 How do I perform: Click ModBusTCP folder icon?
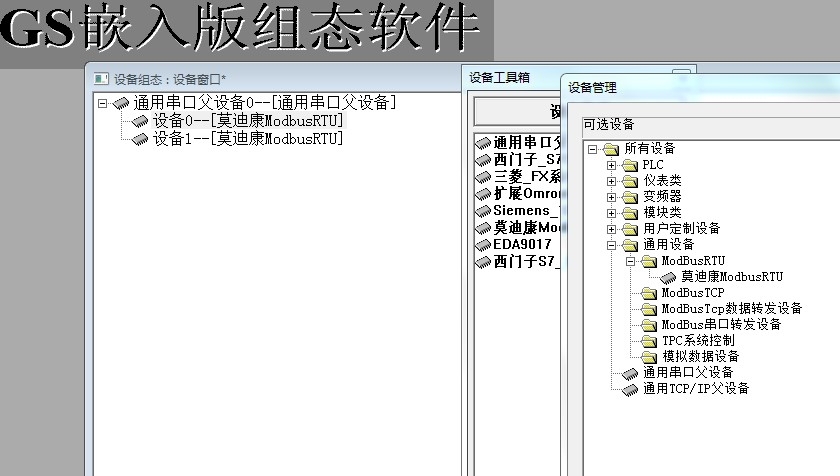pos(649,293)
